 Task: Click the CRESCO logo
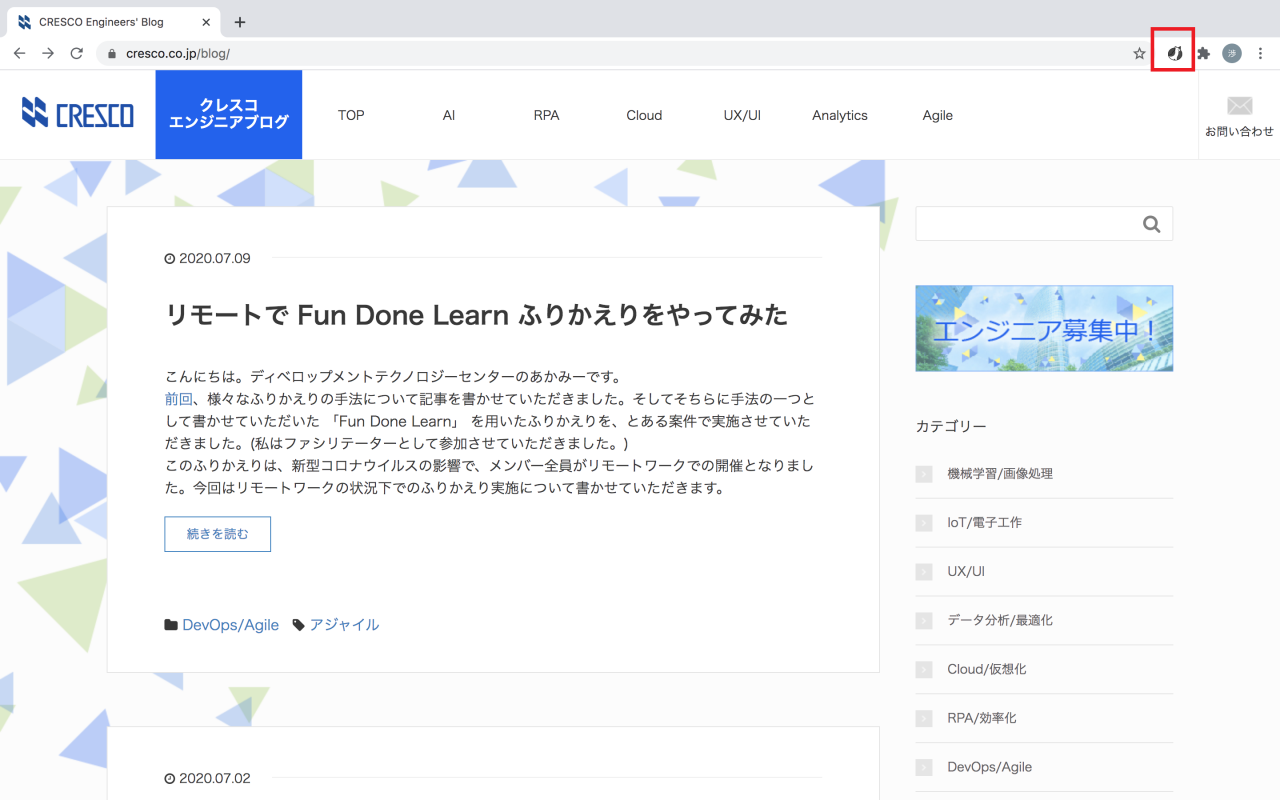pos(78,113)
